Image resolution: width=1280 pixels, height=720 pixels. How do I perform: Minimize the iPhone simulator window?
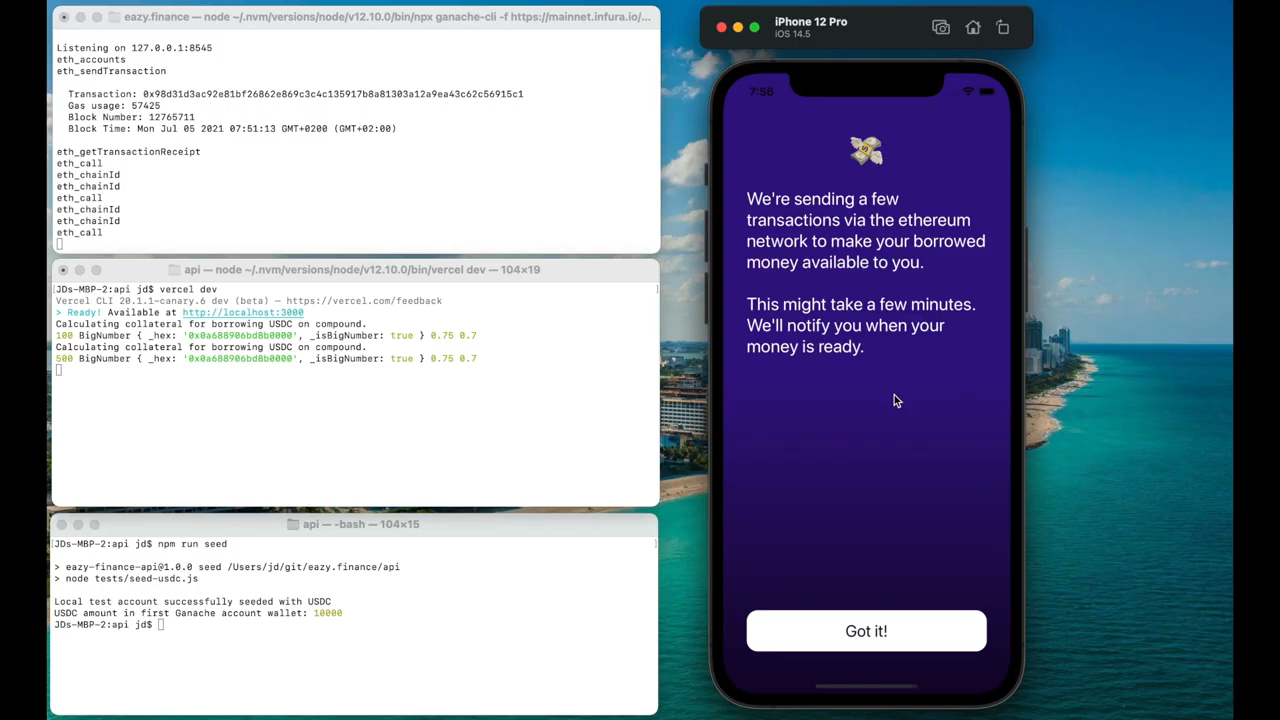point(738,27)
